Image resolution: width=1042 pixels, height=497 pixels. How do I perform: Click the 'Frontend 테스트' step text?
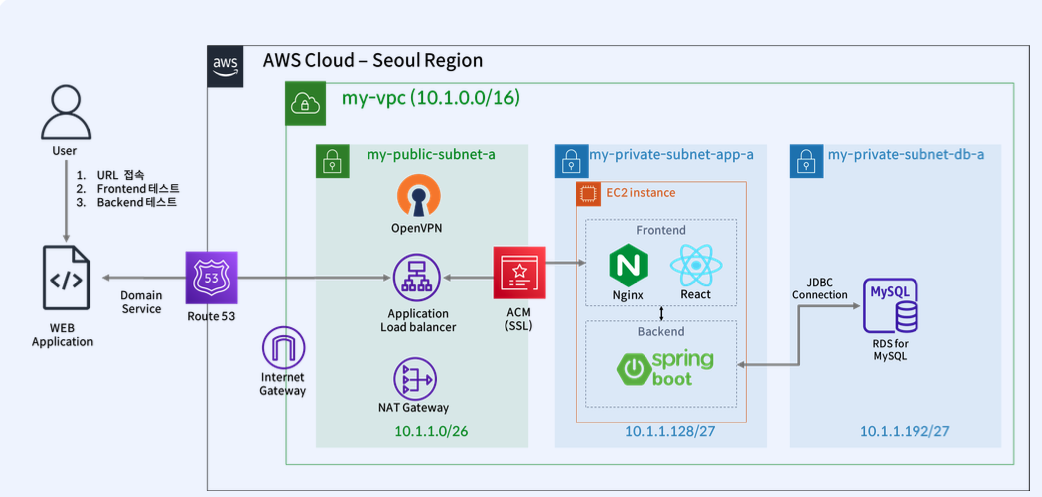point(138,189)
